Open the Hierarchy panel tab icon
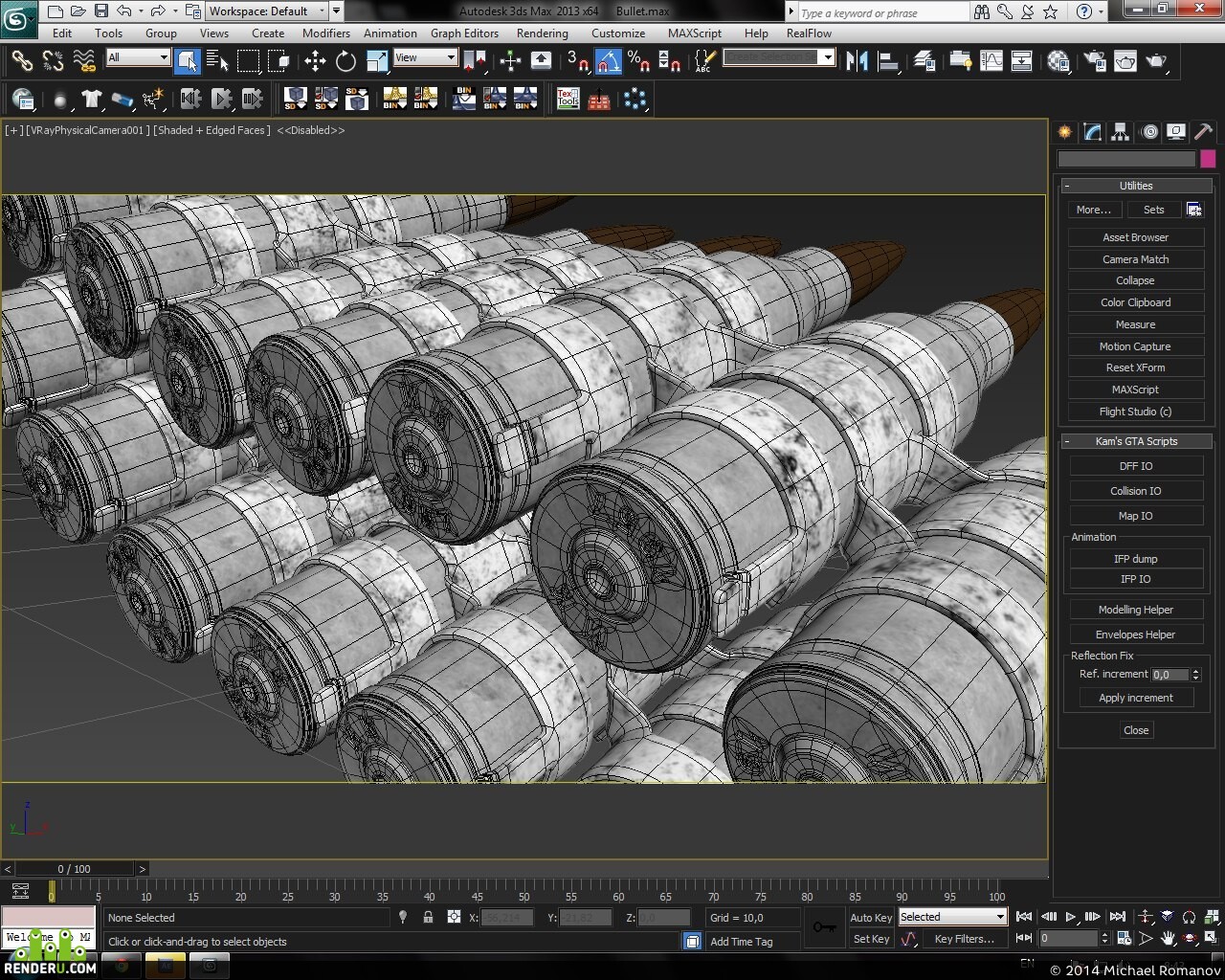This screenshot has height=980, width=1225. 1120,132
